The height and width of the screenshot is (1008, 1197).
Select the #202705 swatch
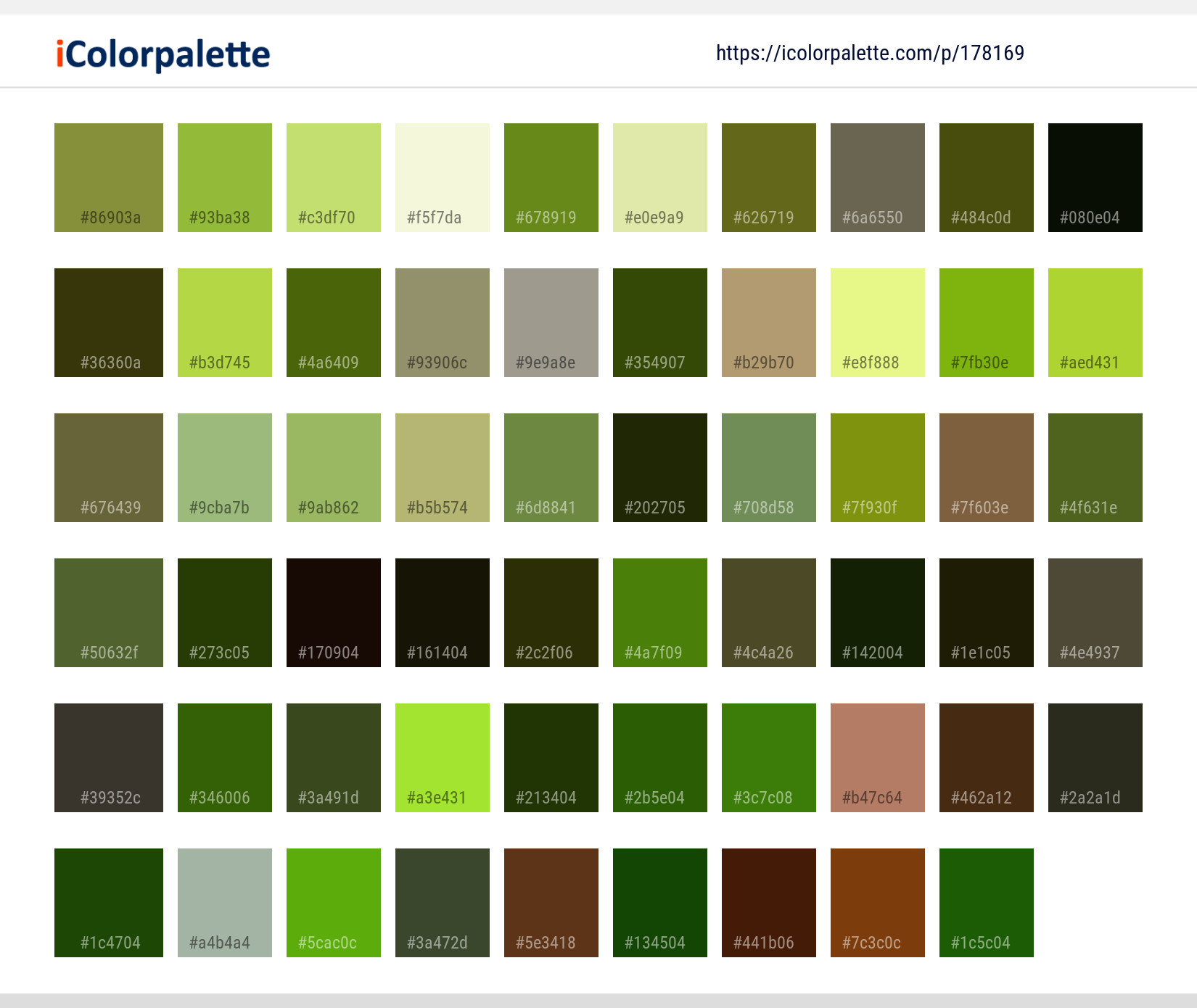click(660, 468)
